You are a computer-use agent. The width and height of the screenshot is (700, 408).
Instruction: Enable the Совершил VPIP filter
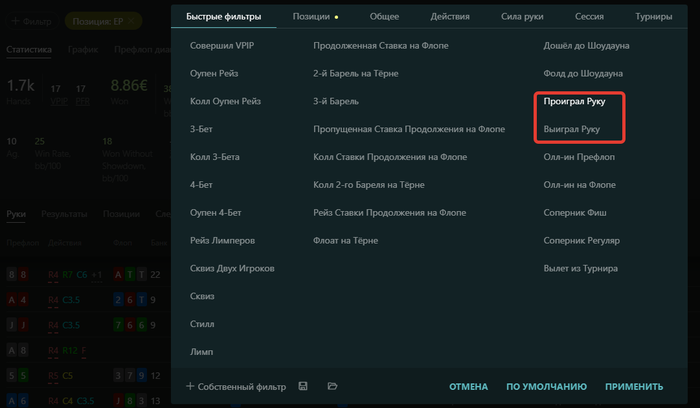[x=222, y=46]
